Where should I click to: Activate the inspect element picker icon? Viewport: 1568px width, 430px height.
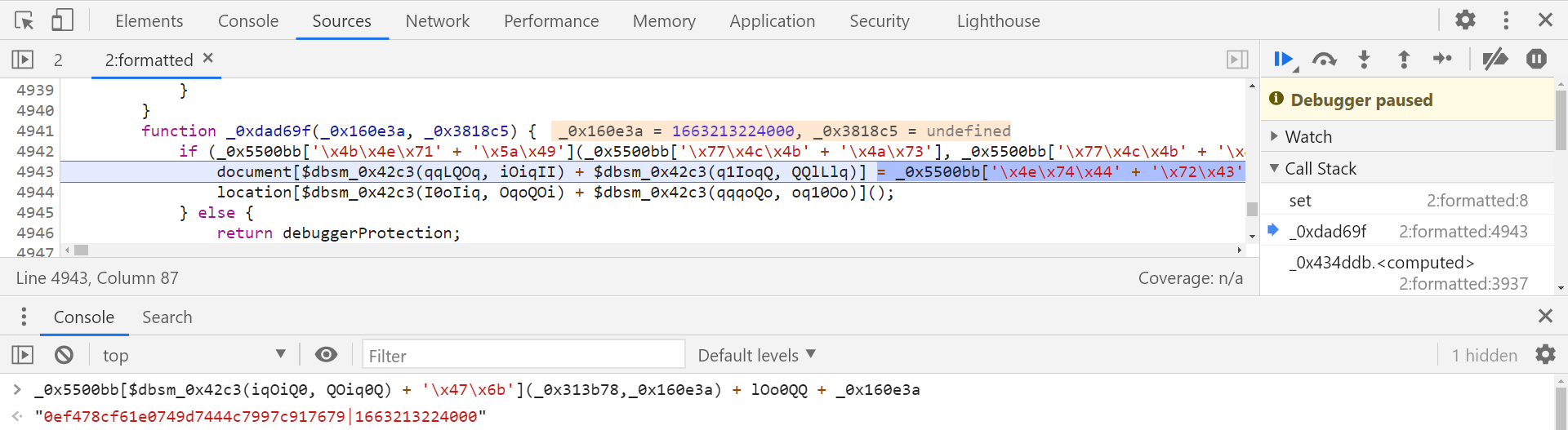[x=24, y=20]
